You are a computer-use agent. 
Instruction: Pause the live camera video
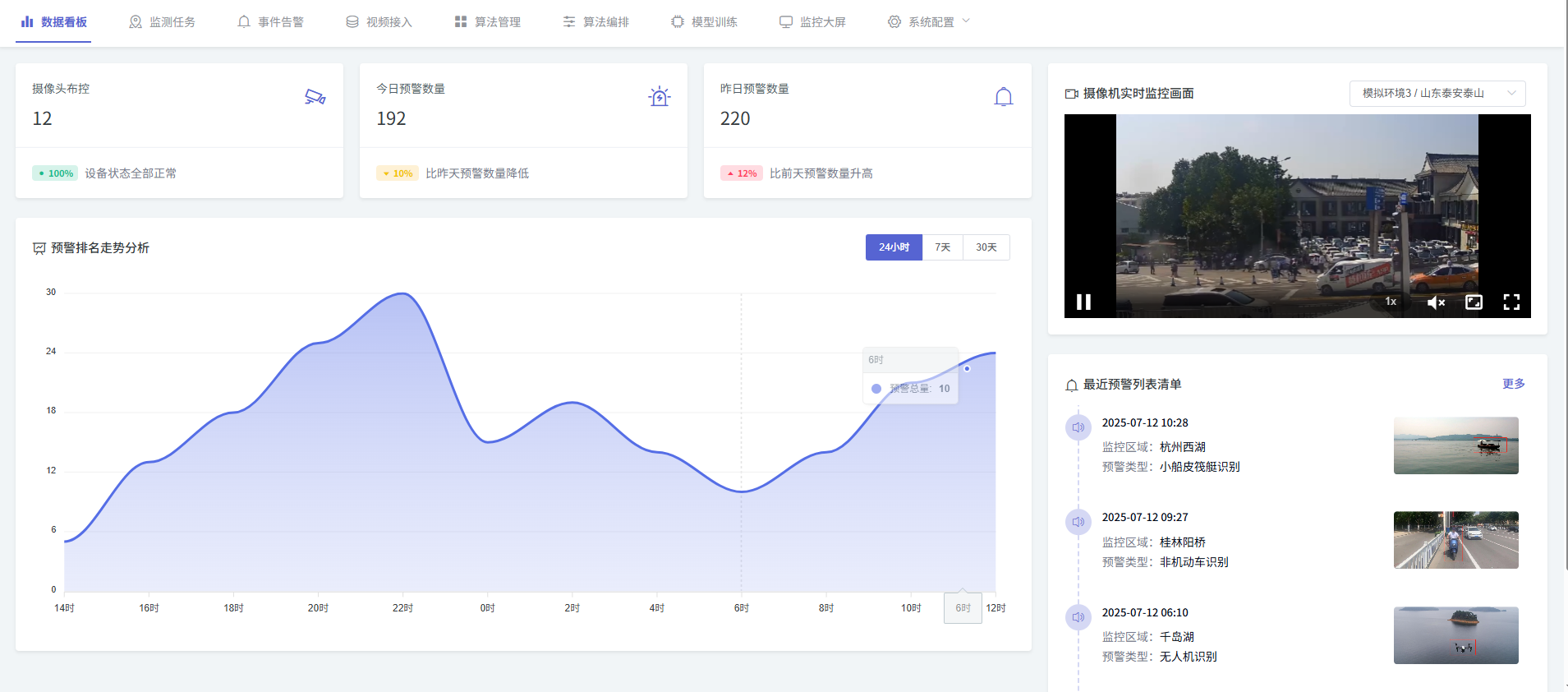(1084, 302)
